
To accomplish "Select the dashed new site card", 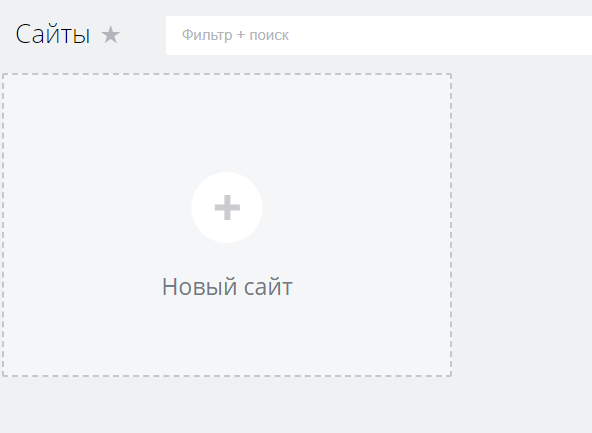I will 227,225.
